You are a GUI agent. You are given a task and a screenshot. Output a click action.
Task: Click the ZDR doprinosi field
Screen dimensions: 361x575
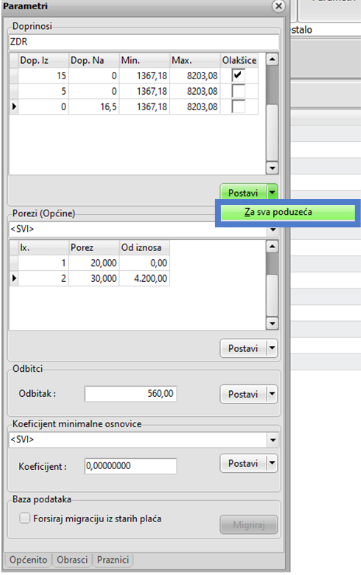click(x=144, y=42)
